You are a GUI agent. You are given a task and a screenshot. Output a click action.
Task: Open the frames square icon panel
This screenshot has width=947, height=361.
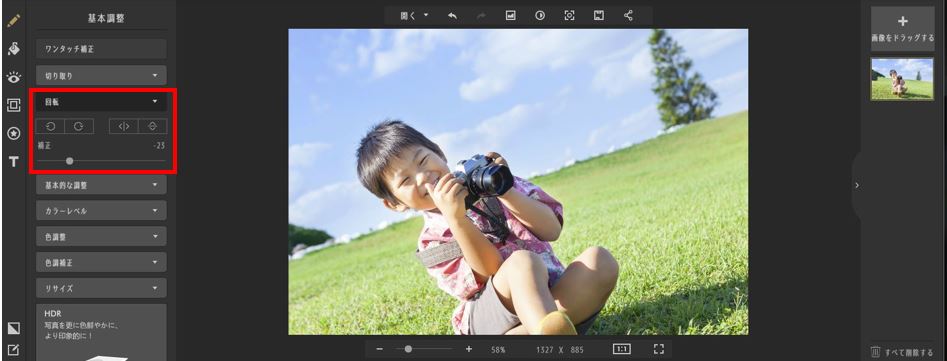tap(13, 105)
